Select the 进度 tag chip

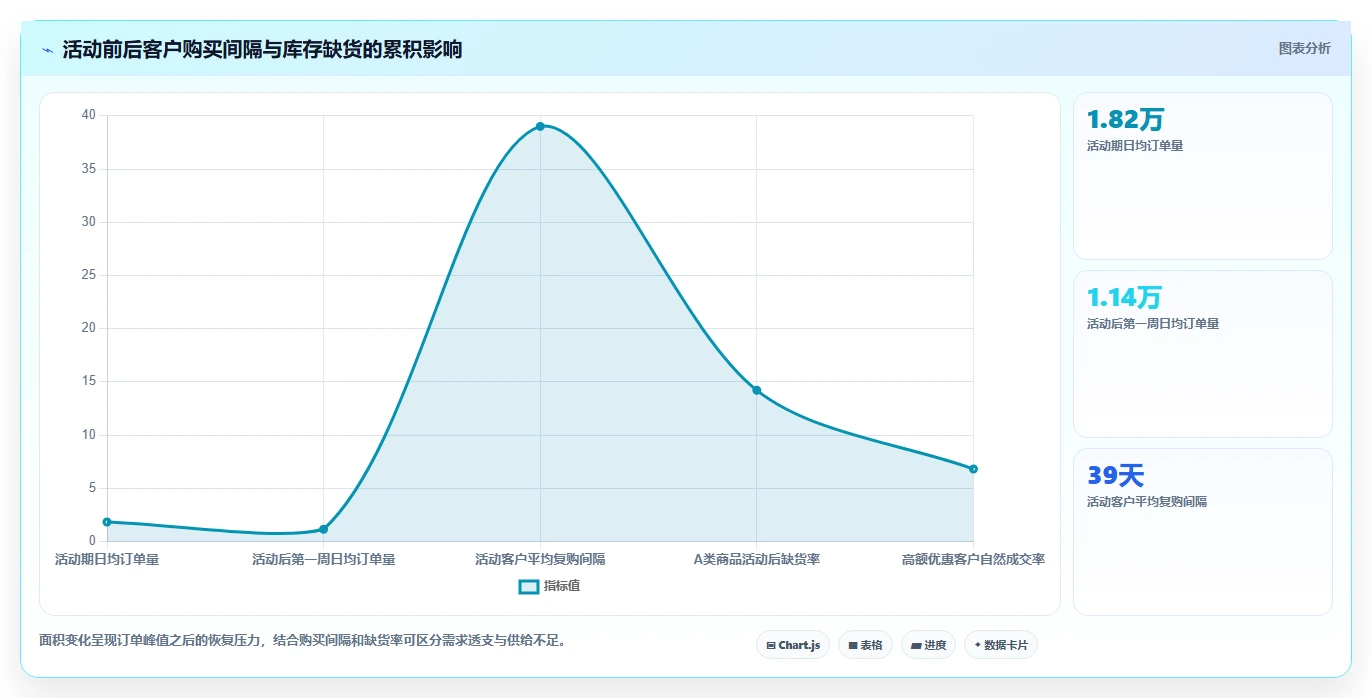point(928,645)
